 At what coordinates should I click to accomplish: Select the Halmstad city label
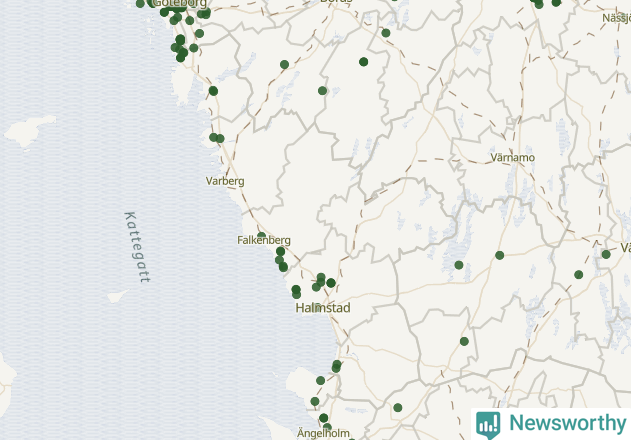pyautogui.click(x=323, y=308)
